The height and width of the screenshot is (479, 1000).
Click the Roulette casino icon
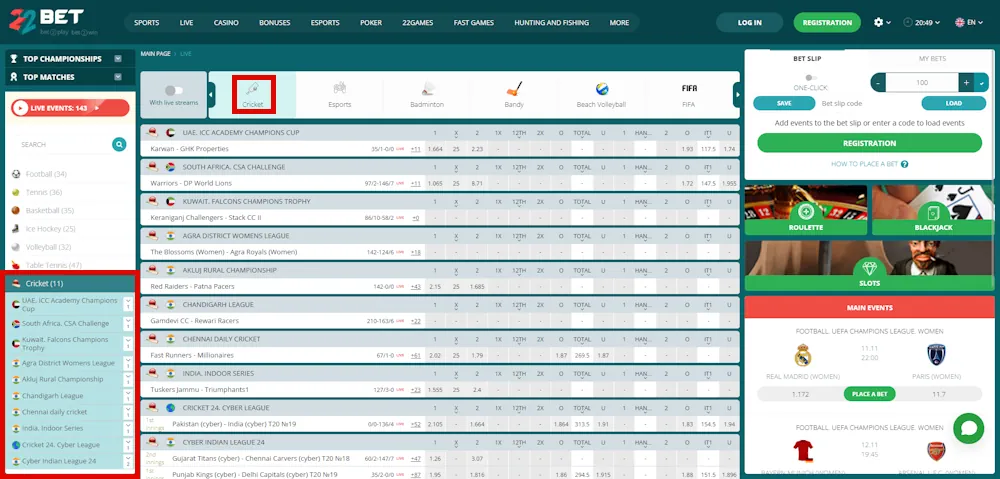805,211
